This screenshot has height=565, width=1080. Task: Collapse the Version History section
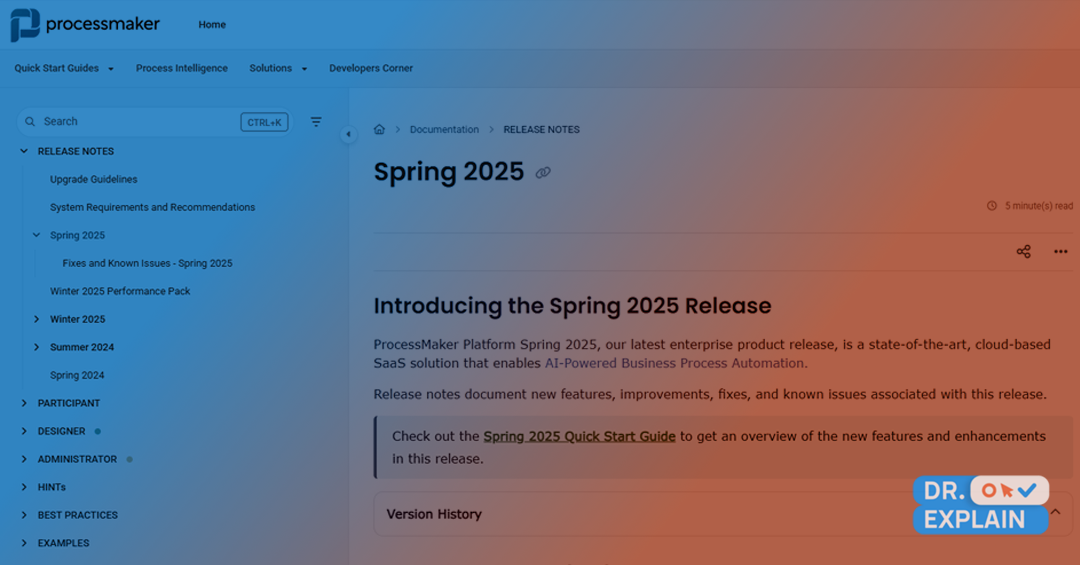click(1055, 512)
